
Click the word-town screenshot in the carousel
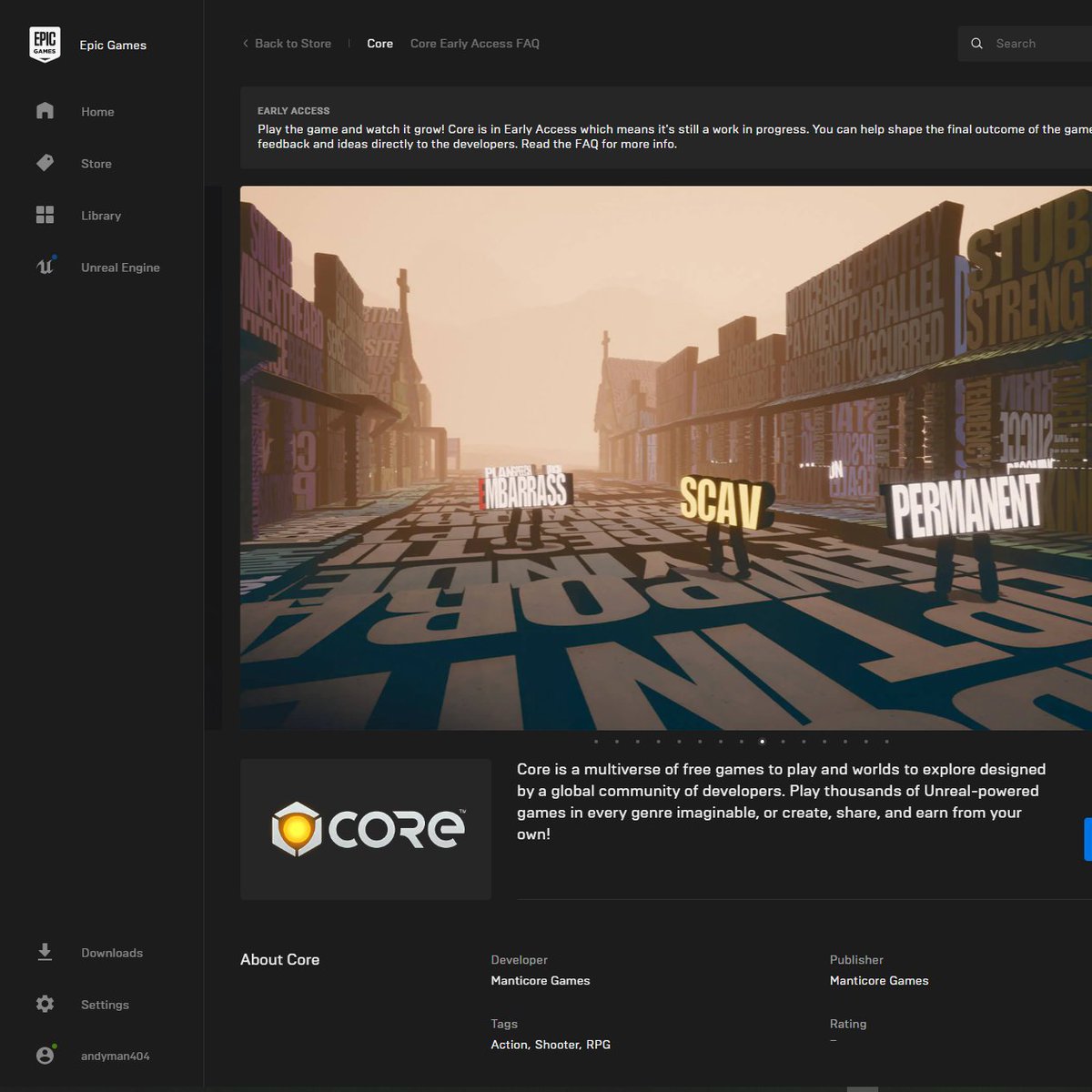[665, 458]
